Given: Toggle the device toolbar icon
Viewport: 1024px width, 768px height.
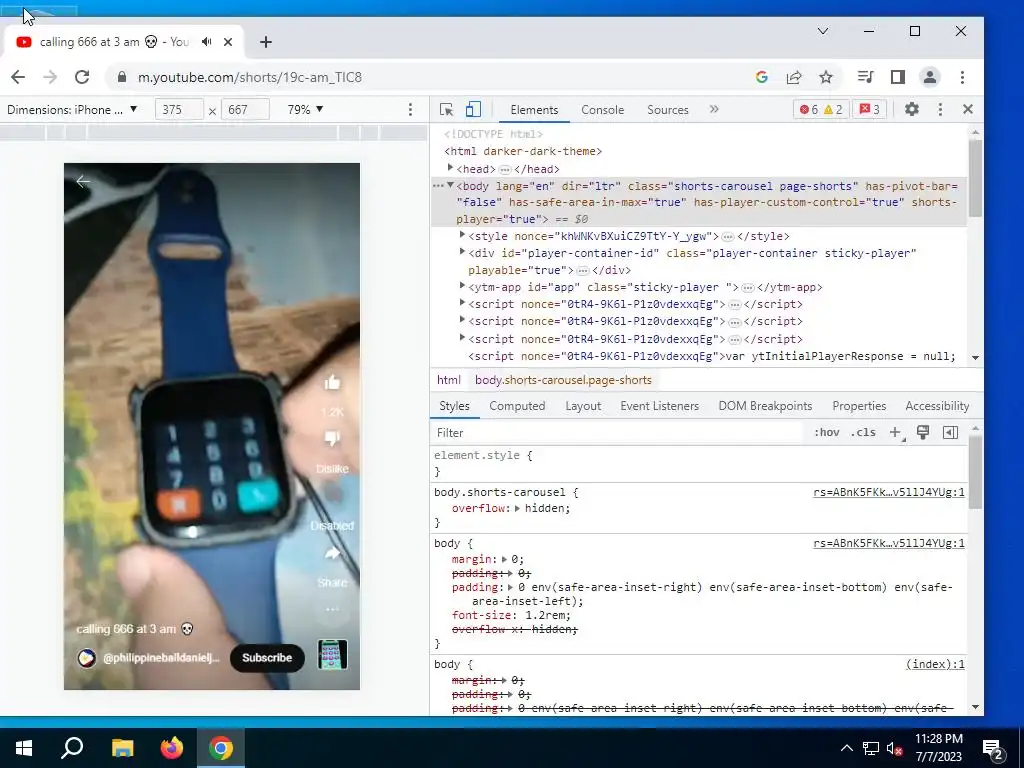Looking at the screenshot, I should pos(473,110).
